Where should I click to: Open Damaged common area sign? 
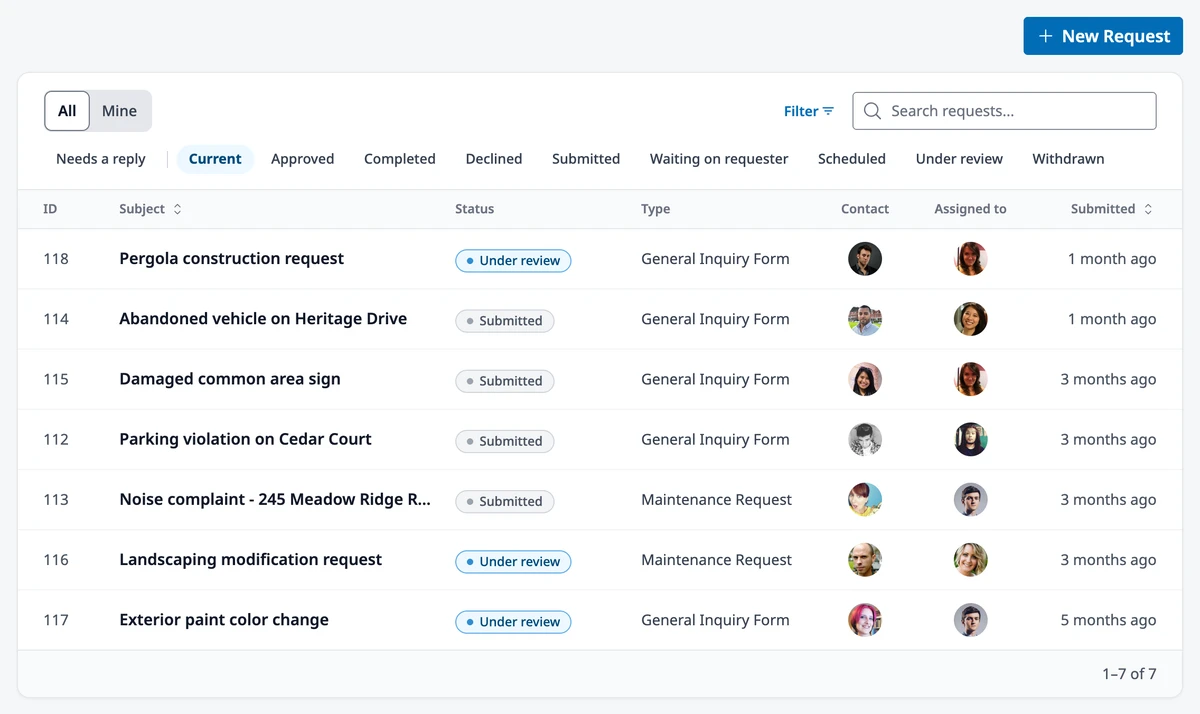click(x=230, y=379)
